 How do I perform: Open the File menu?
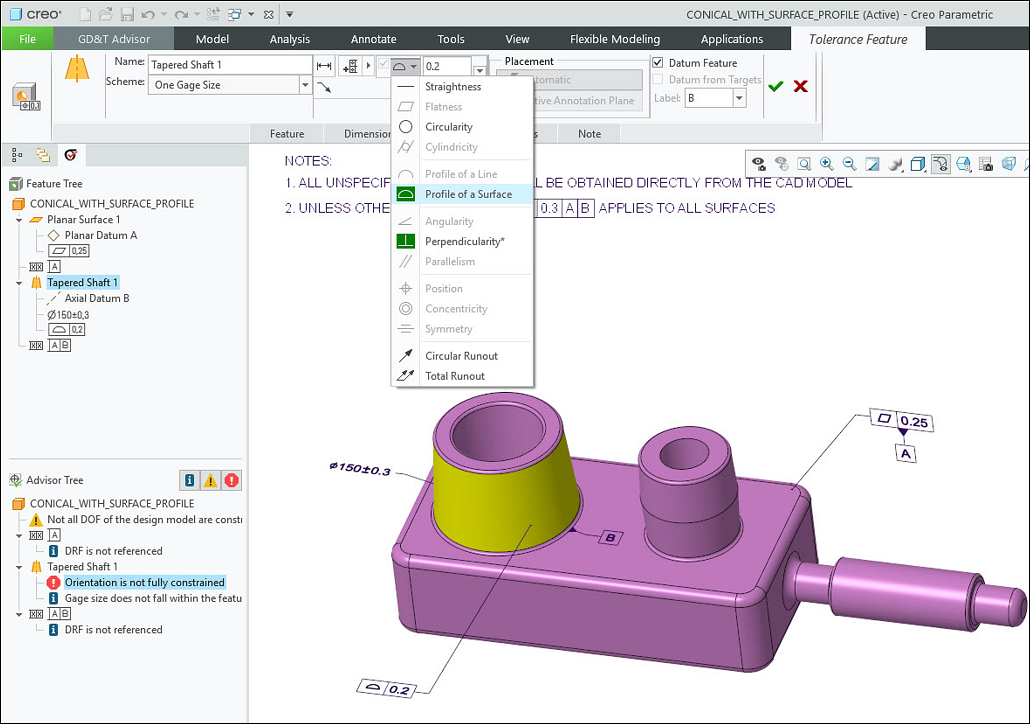[x=27, y=39]
